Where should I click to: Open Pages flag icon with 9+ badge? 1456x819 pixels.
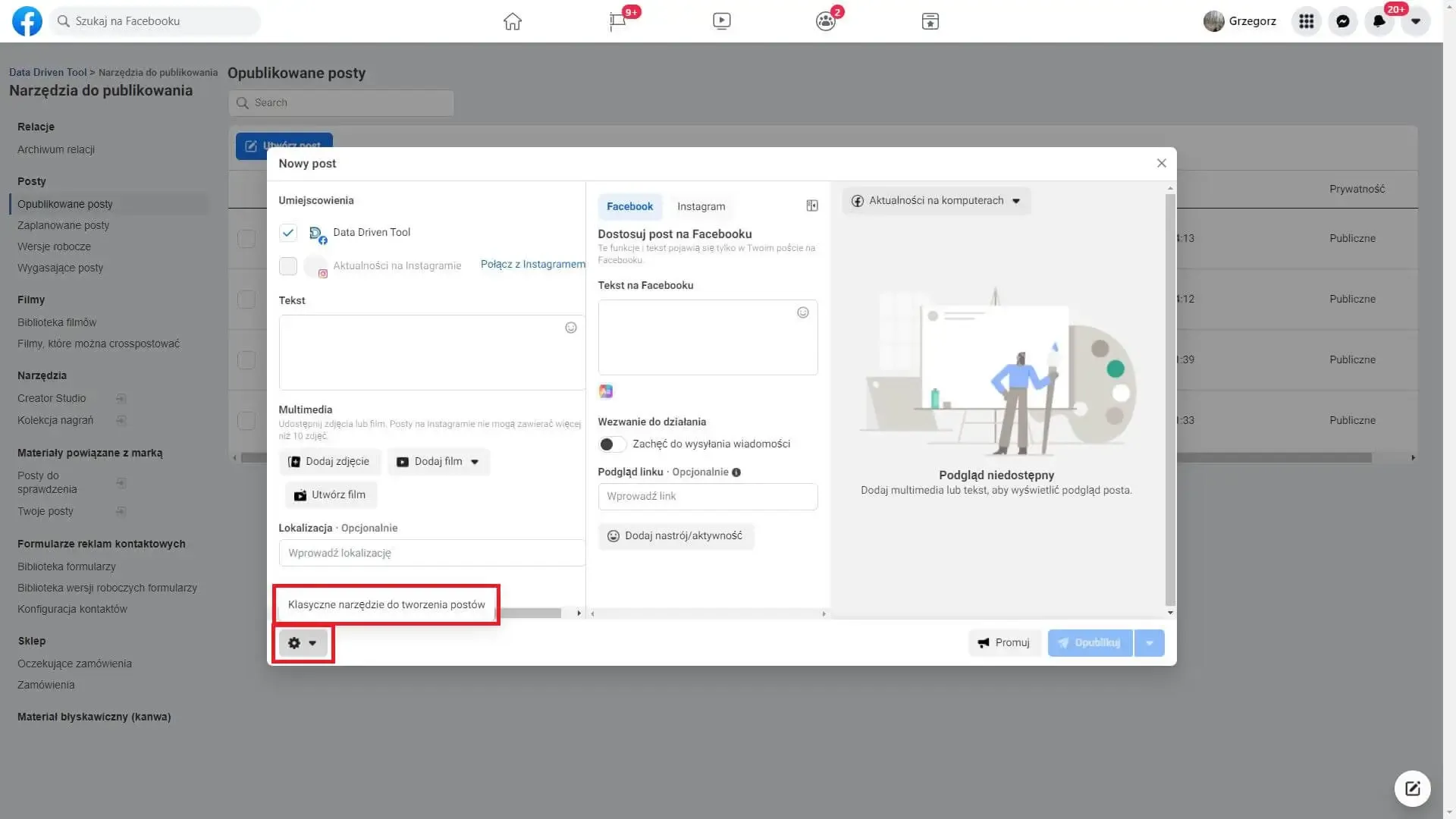pos(618,21)
